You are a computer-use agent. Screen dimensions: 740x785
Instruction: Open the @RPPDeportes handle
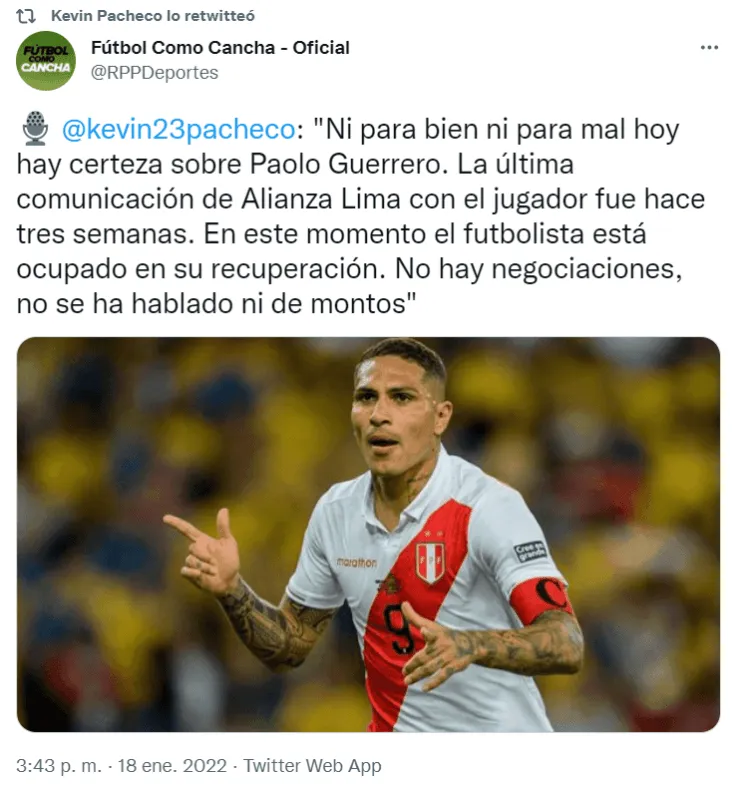tap(154, 73)
